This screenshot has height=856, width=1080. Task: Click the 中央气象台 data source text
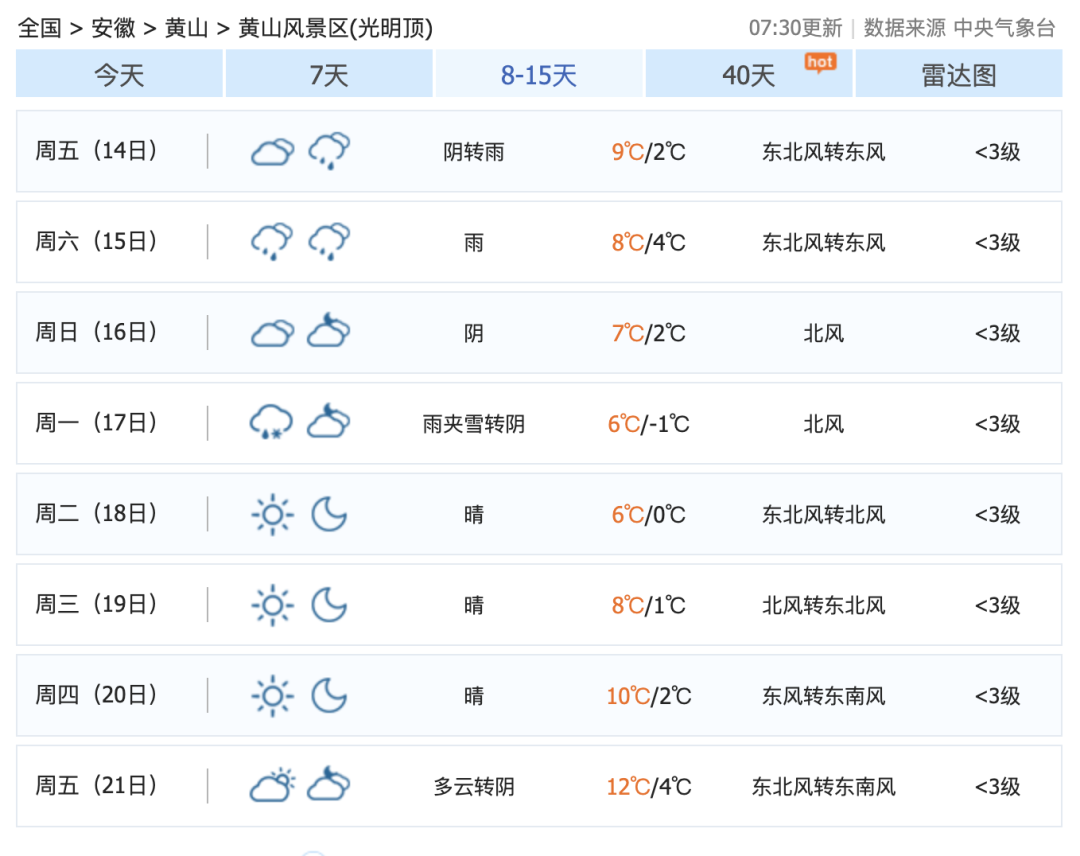tap(1004, 28)
